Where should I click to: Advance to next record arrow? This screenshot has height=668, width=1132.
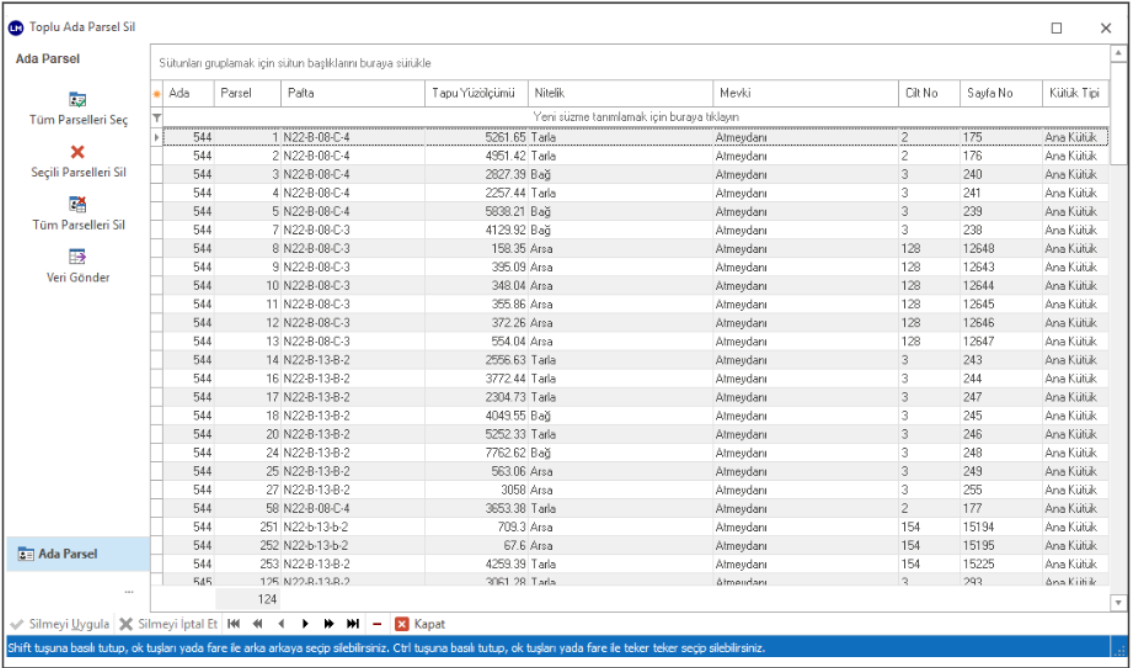305,624
